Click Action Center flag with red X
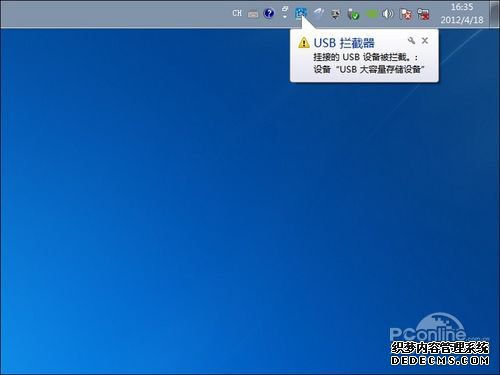Viewport: 500px width, 375px height. click(x=406, y=14)
